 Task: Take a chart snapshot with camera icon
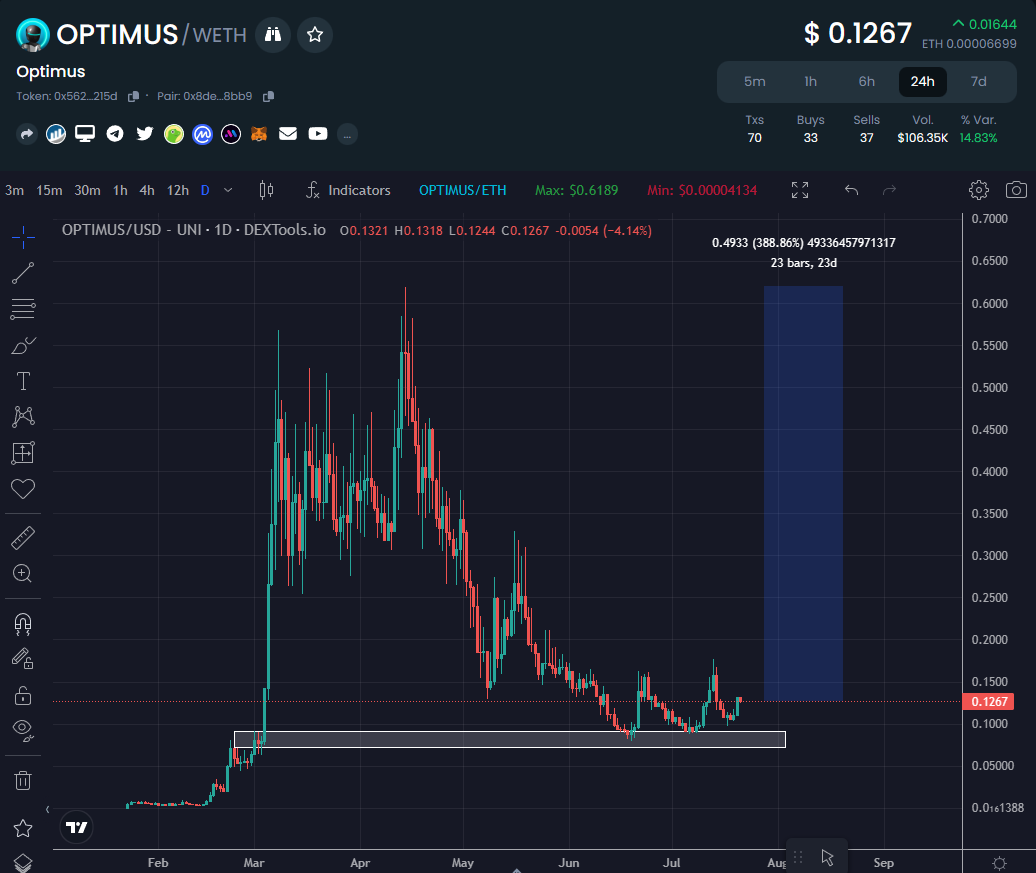(x=1016, y=190)
